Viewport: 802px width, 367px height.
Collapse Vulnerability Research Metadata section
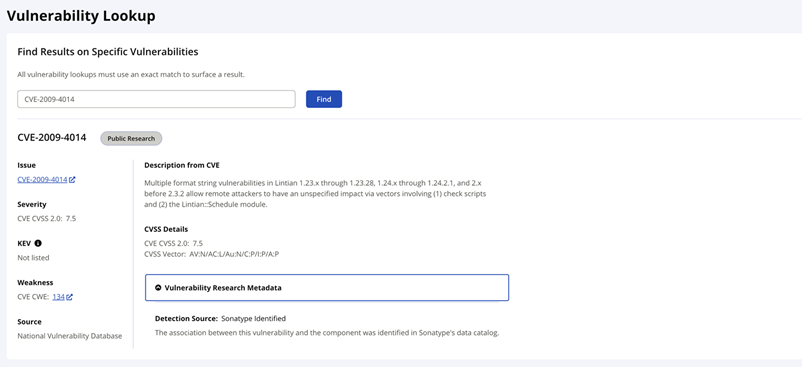click(x=327, y=288)
